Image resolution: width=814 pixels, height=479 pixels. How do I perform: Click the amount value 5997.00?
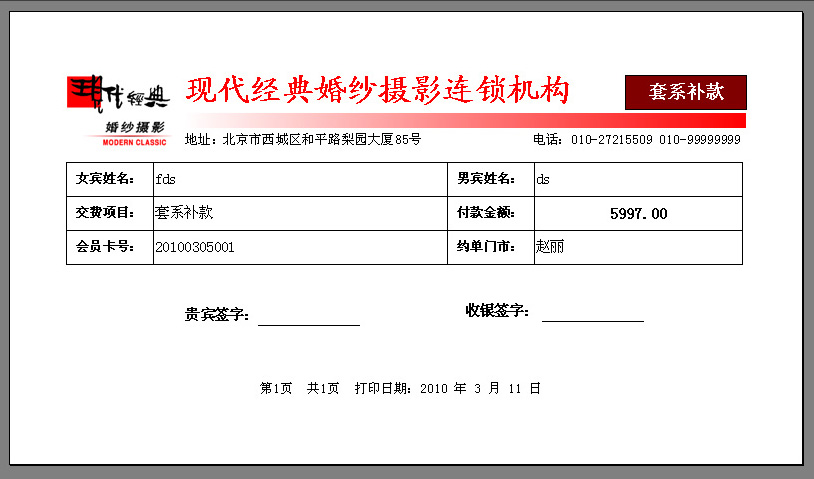pyautogui.click(x=639, y=214)
